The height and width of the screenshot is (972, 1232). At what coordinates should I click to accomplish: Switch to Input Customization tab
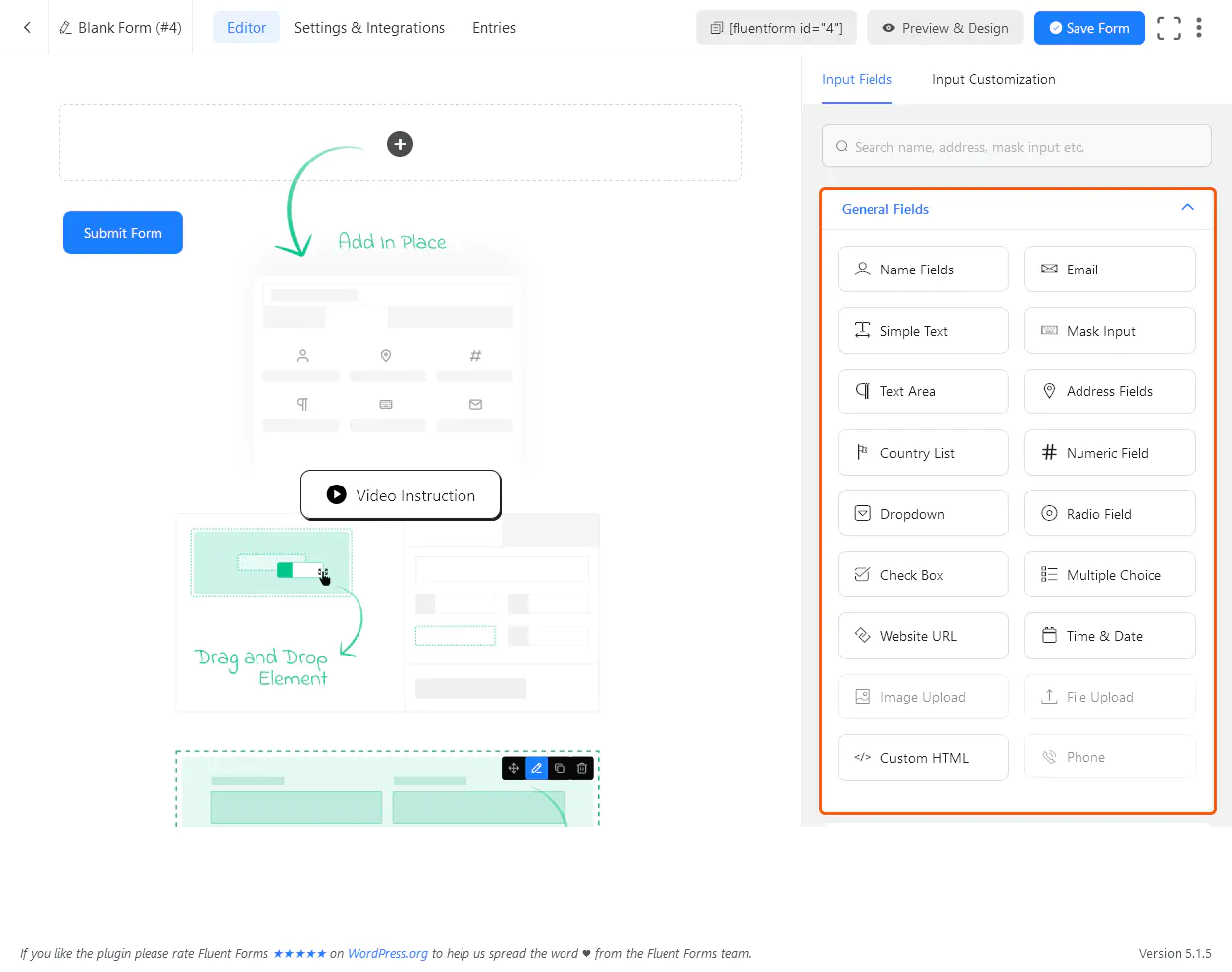click(x=993, y=79)
